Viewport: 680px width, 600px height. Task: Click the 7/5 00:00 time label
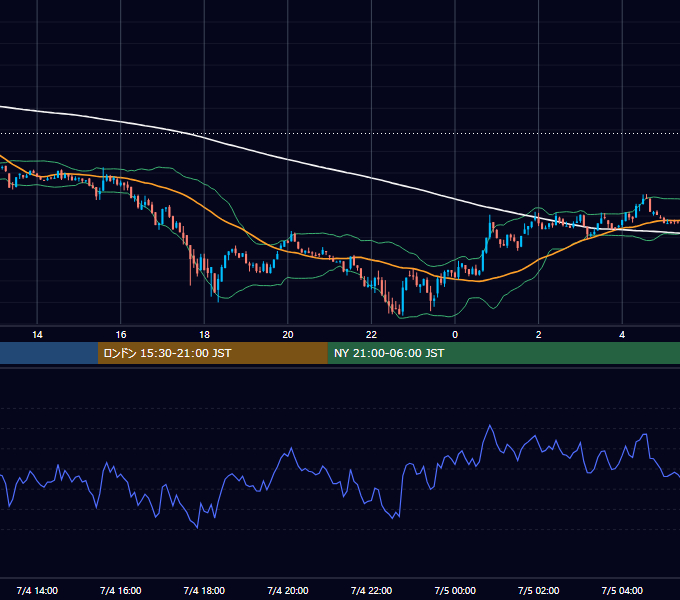(455, 591)
